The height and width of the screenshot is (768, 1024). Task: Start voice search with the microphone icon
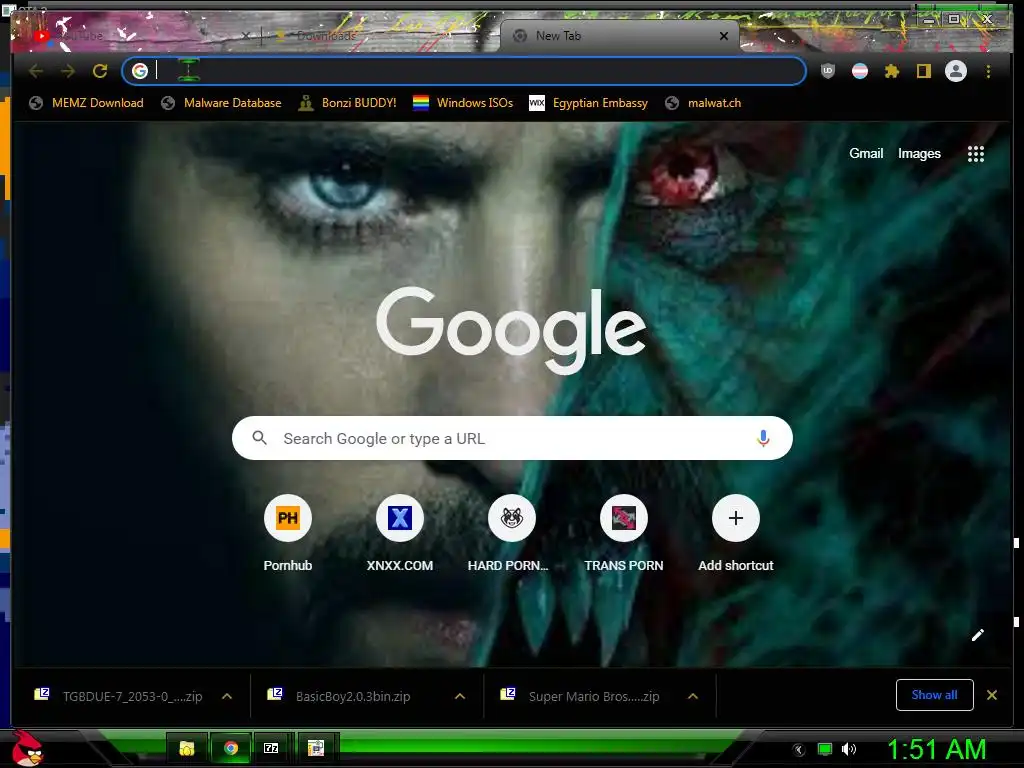tap(763, 438)
